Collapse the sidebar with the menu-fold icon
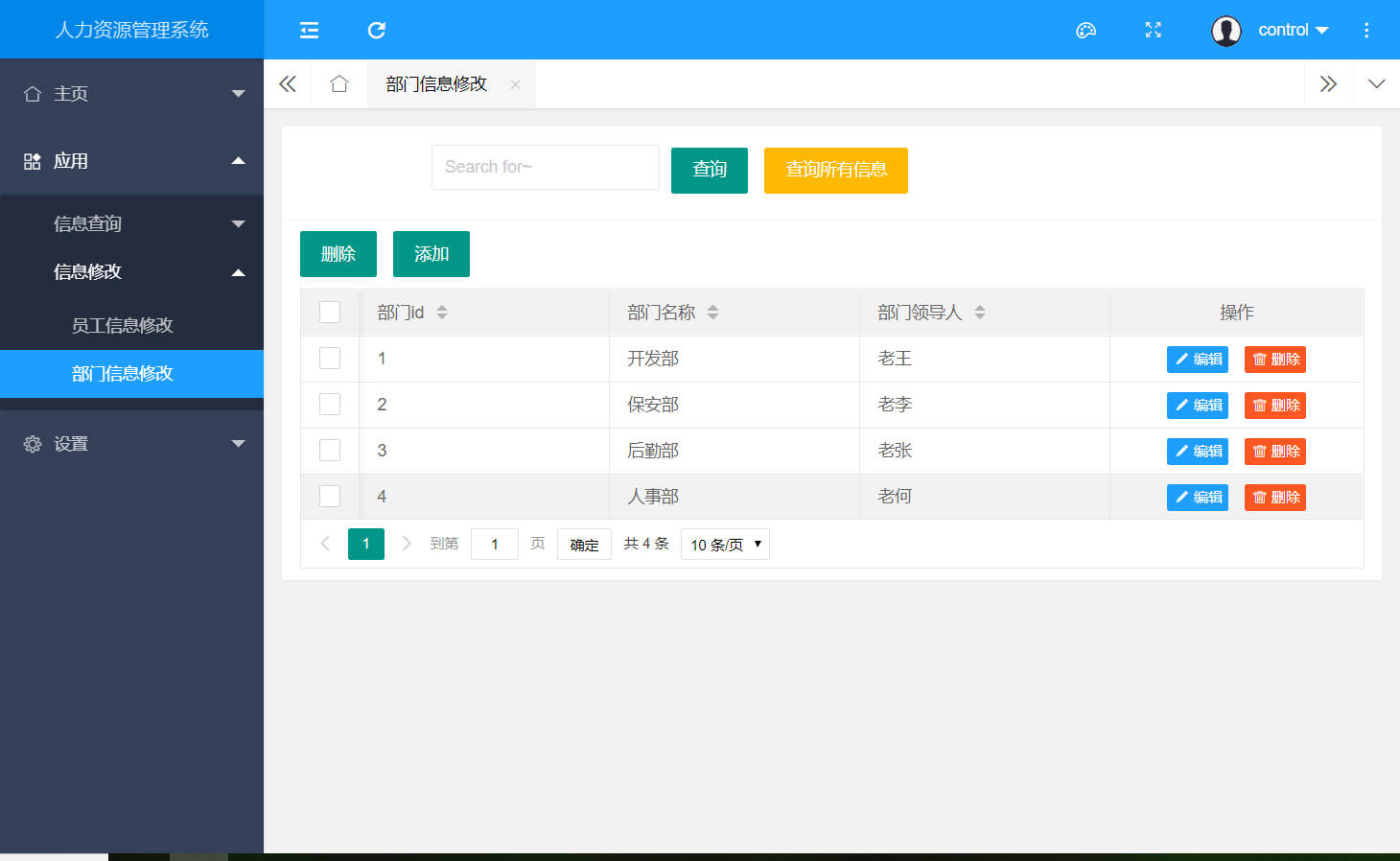Screen dimensions: 1400x861 point(309,30)
